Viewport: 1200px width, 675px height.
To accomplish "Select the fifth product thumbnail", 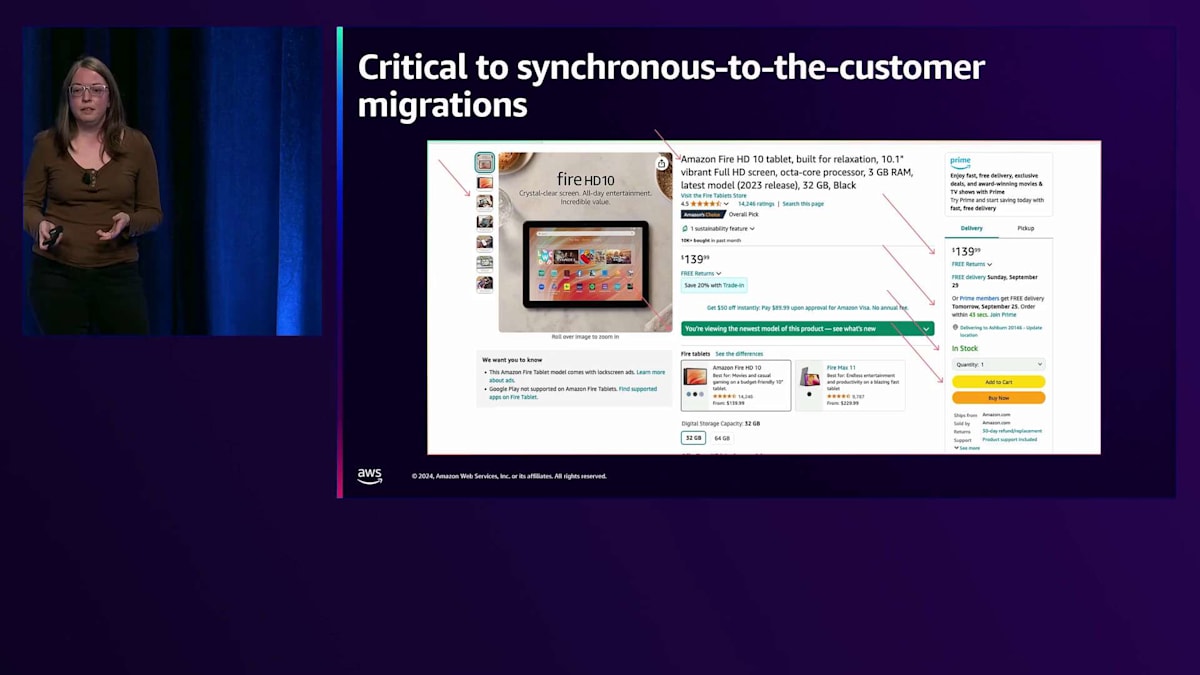I will 484,242.
